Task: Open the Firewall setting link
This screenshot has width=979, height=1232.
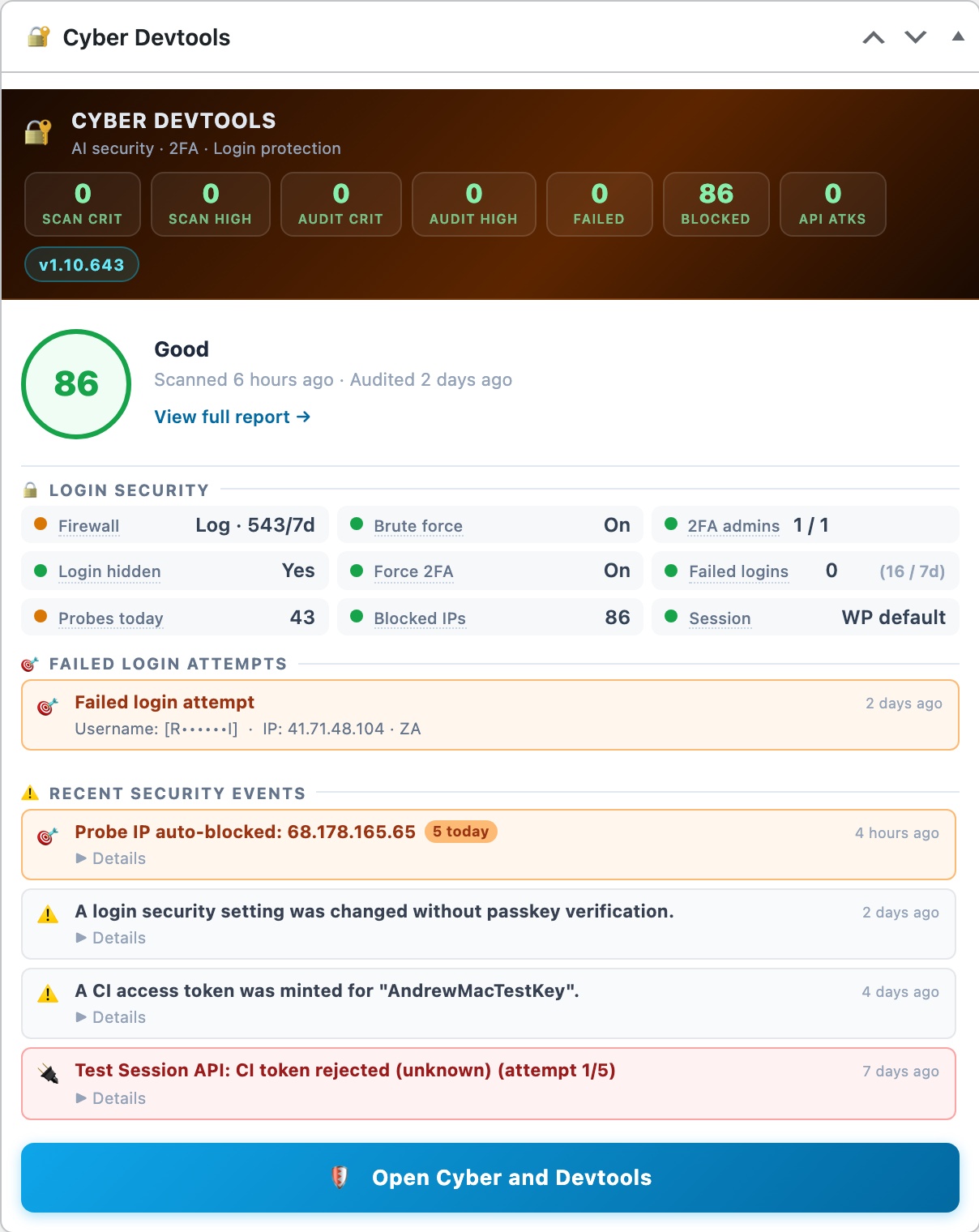Action: point(89,526)
